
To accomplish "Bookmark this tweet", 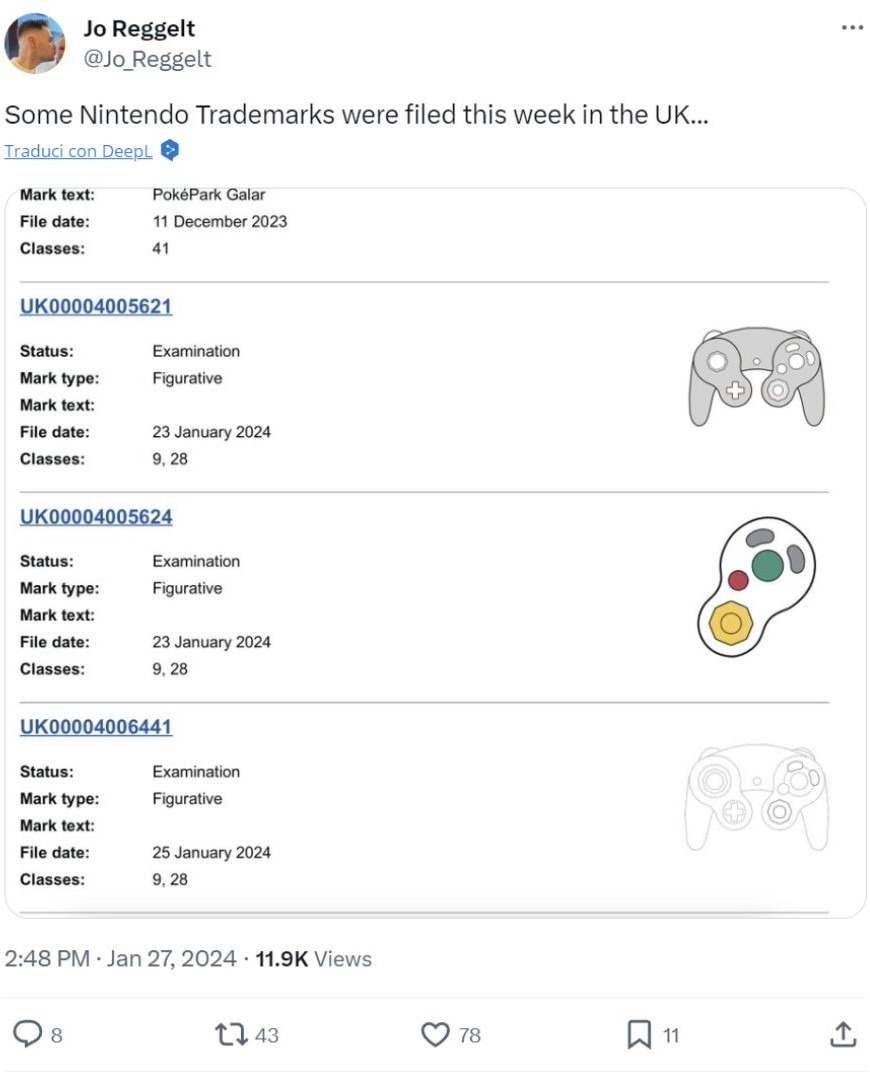I will [x=639, y=1034].
